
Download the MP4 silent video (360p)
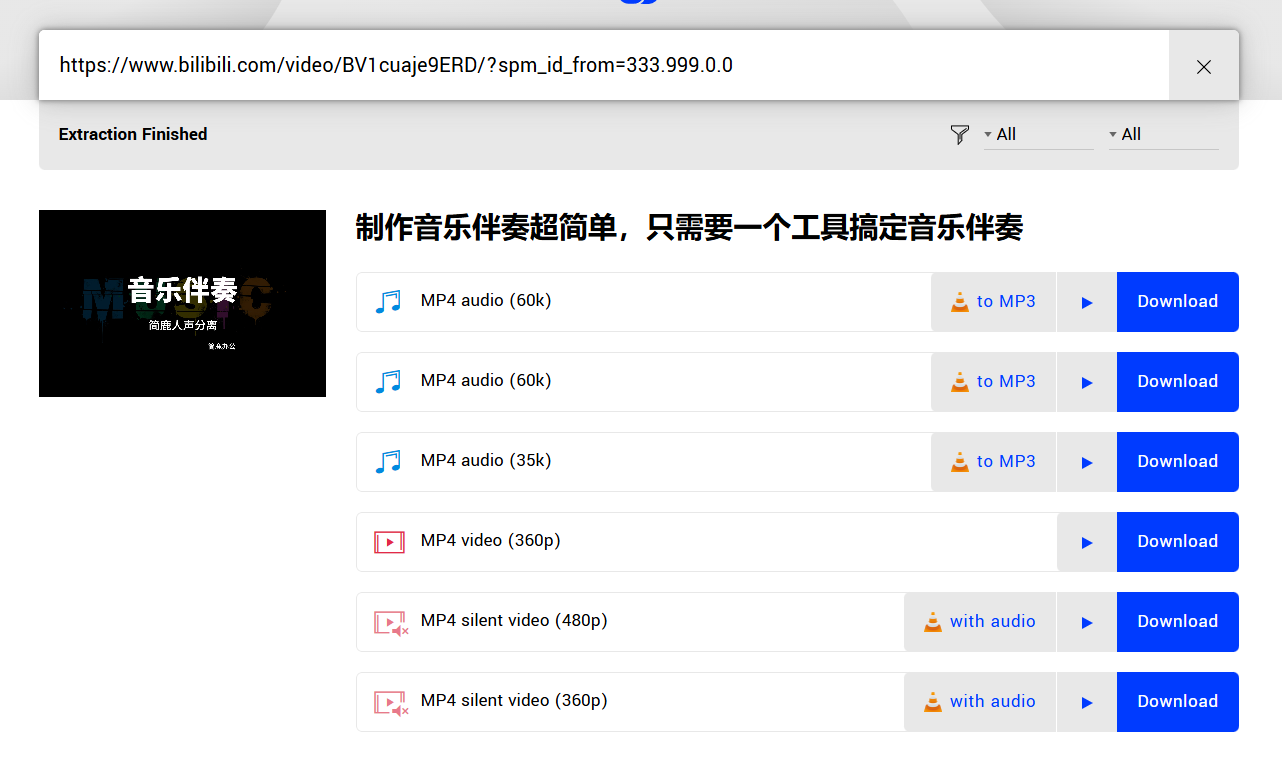(1177, 702)
